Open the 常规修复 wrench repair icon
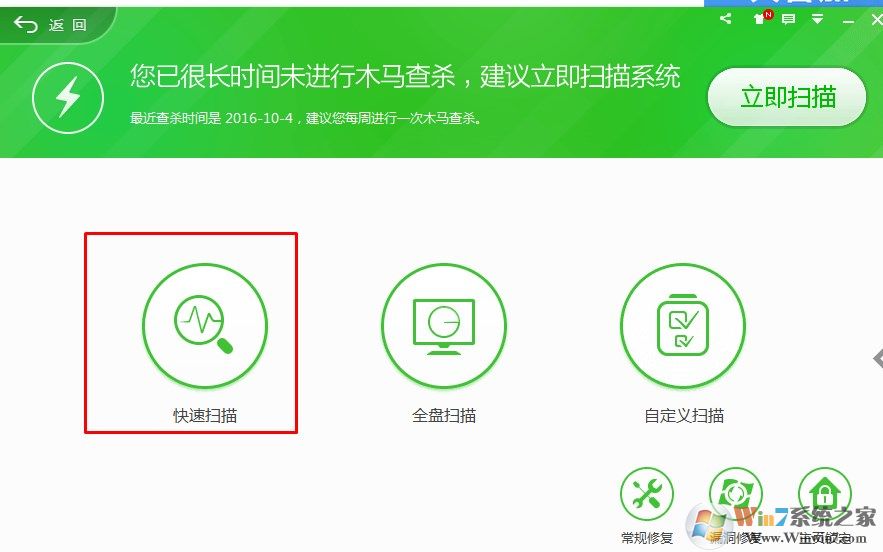 [647, 494]
